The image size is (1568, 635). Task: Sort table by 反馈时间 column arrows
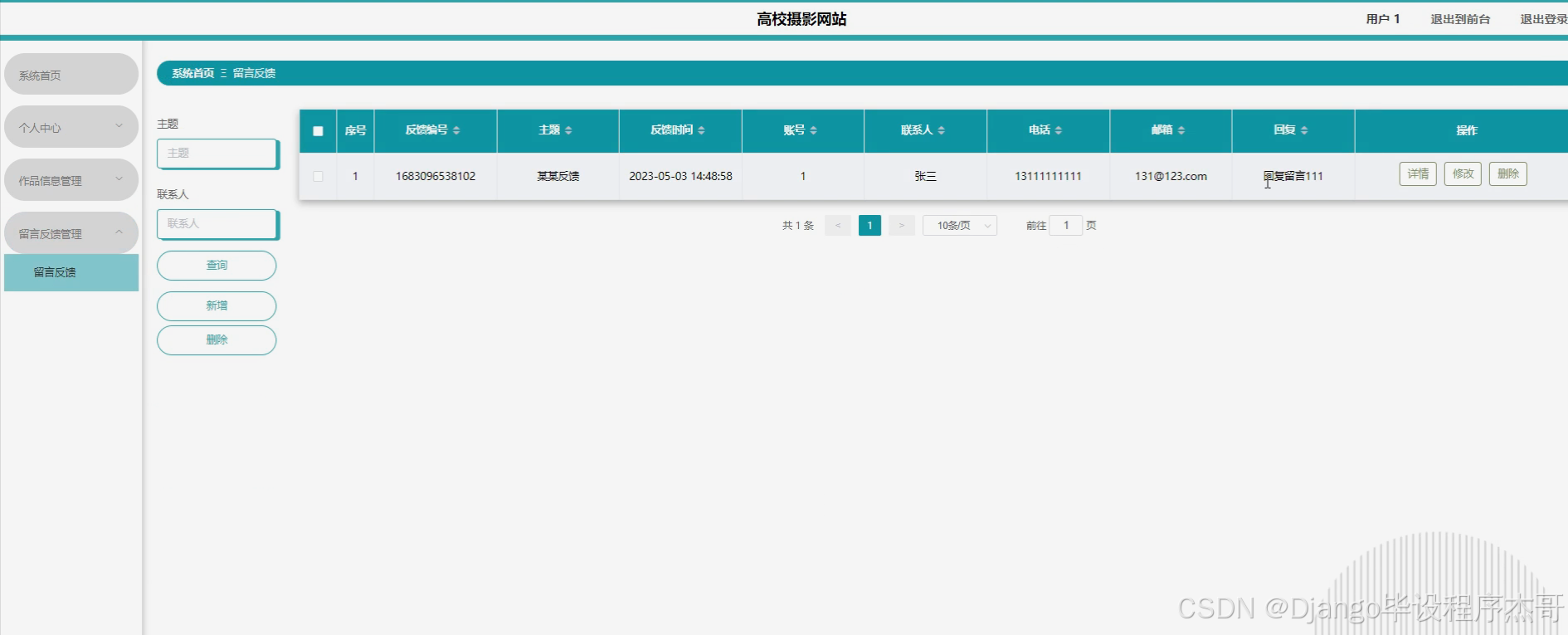coord(701,130)
